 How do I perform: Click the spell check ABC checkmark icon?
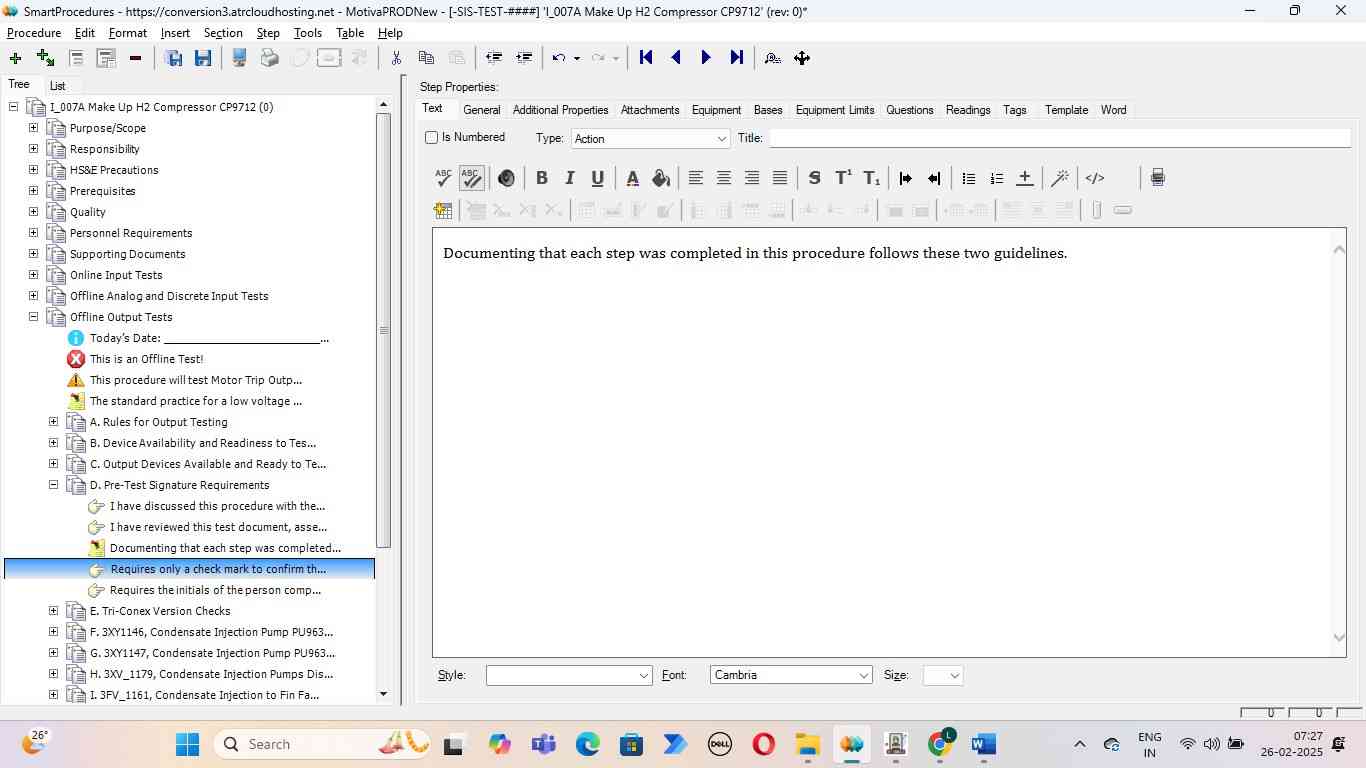pos(443,178)
